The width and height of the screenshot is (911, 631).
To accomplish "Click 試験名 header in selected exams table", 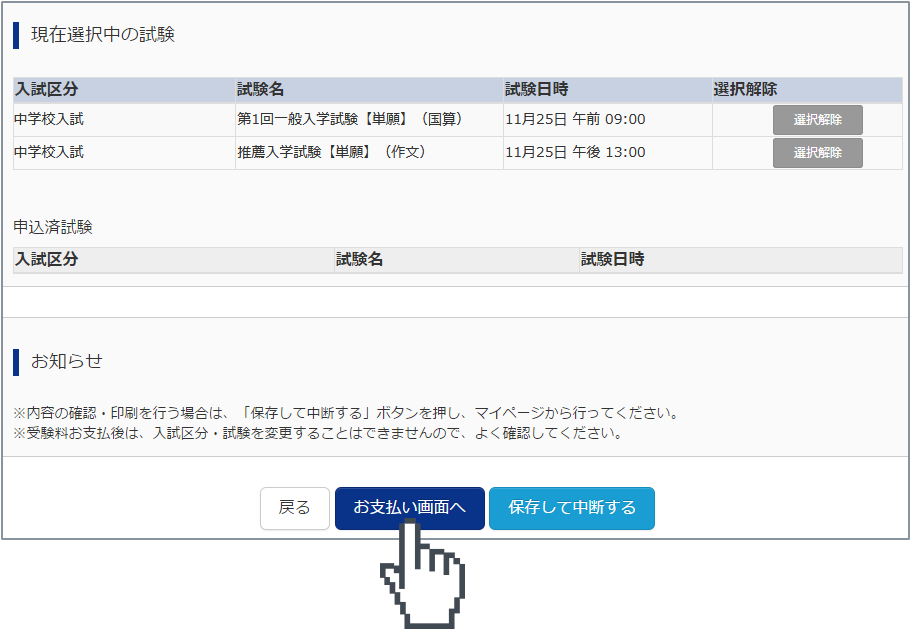I will [260, 89].
